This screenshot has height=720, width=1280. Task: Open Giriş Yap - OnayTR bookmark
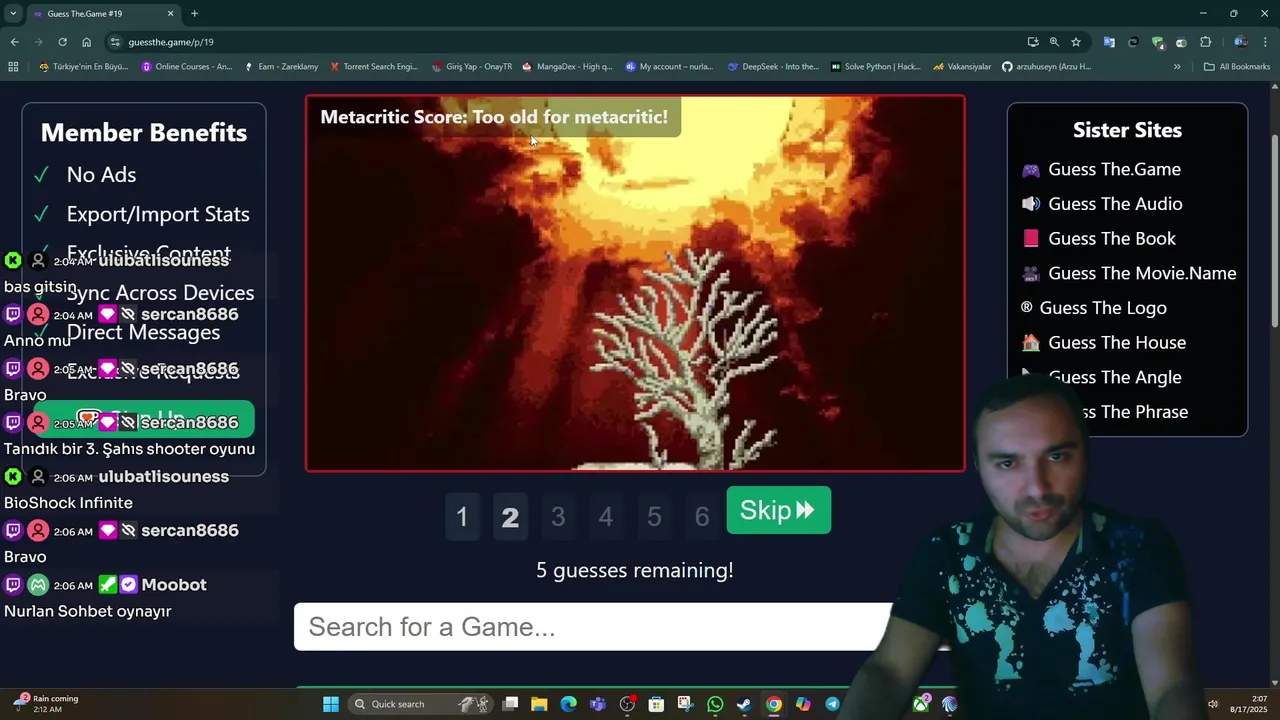[x=472, y=67]
